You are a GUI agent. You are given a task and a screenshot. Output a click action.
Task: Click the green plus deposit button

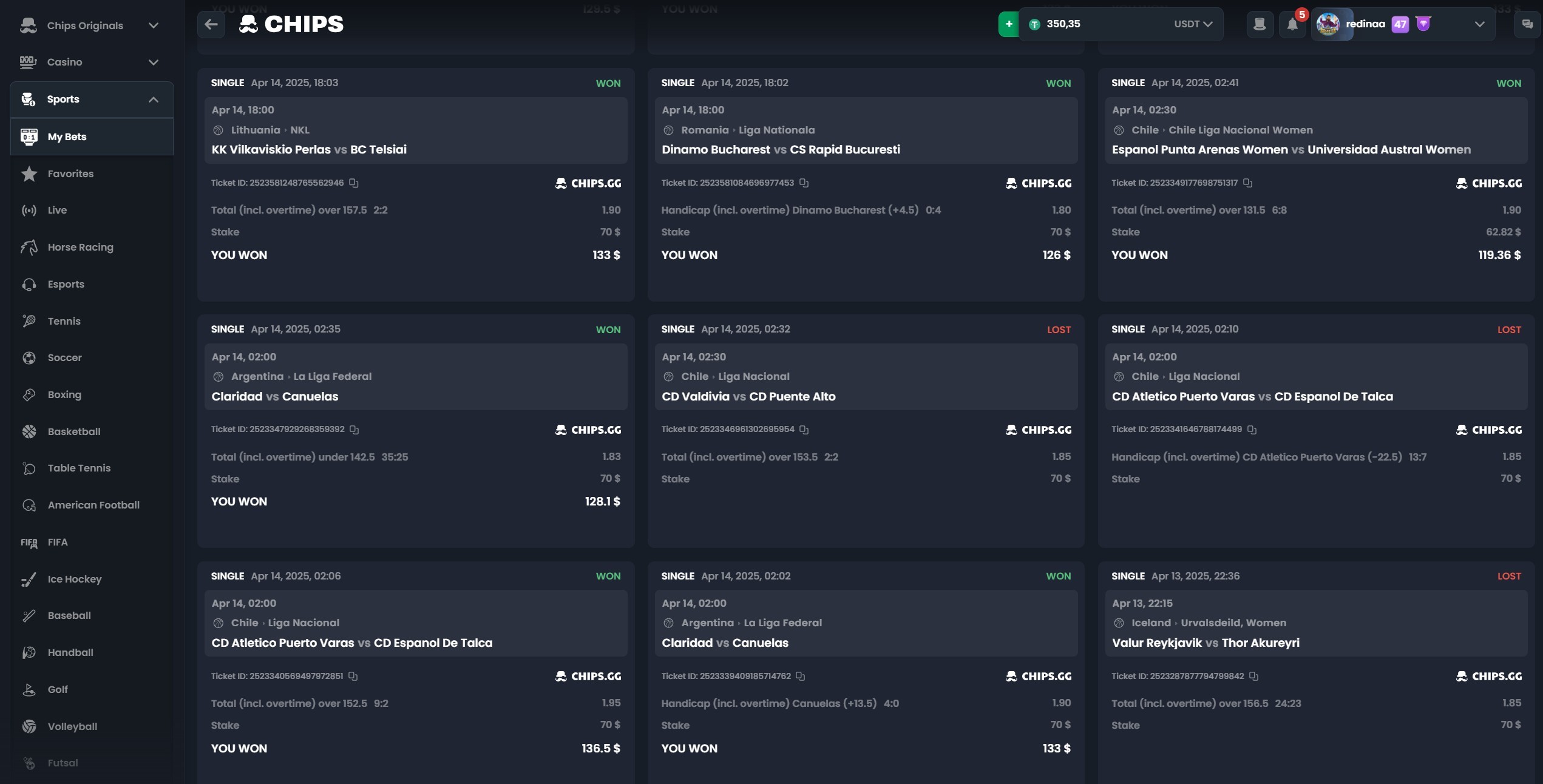click(x=1008, y=24)
